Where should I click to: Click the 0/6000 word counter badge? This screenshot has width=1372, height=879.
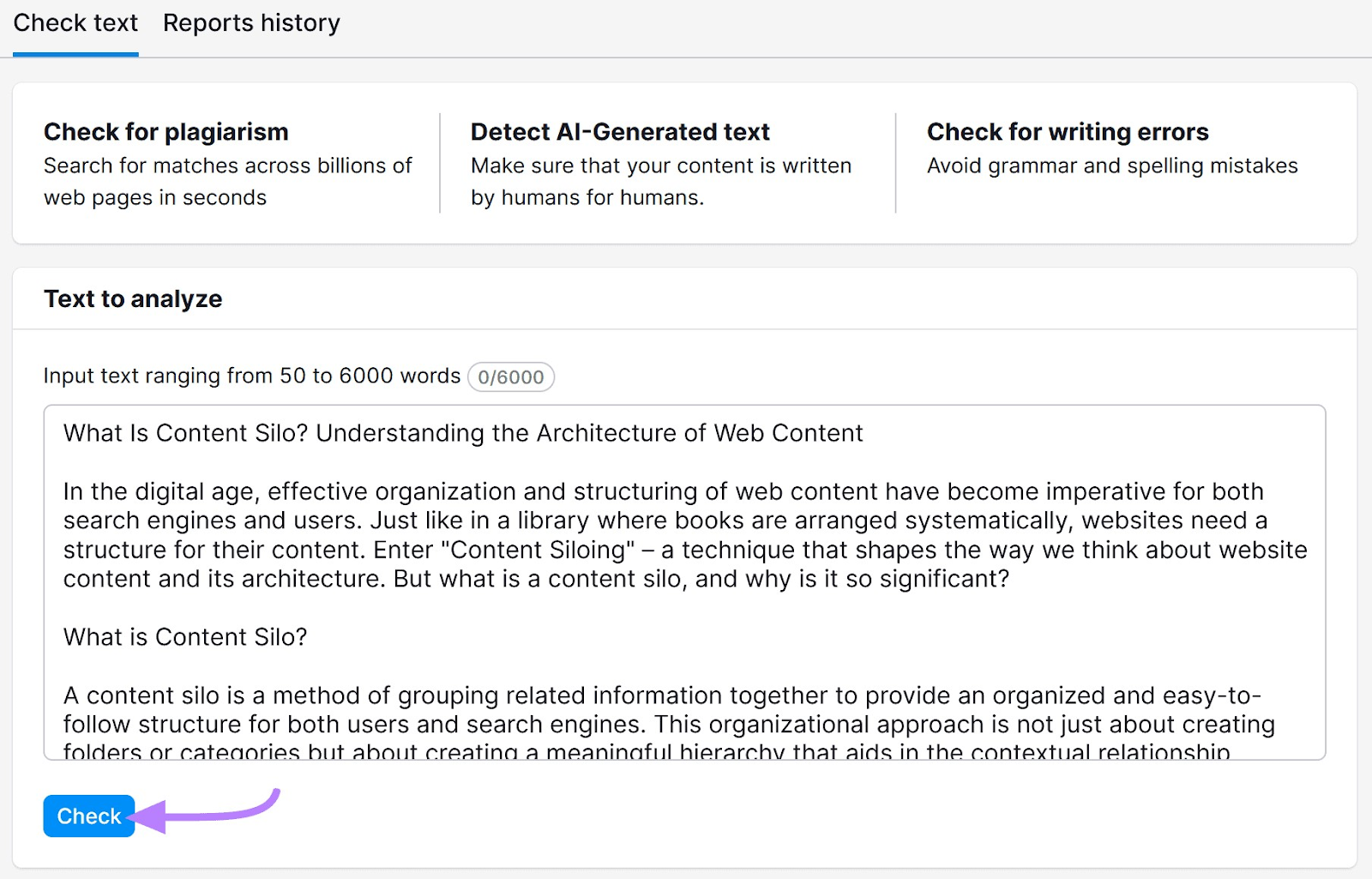click(510, 376)
